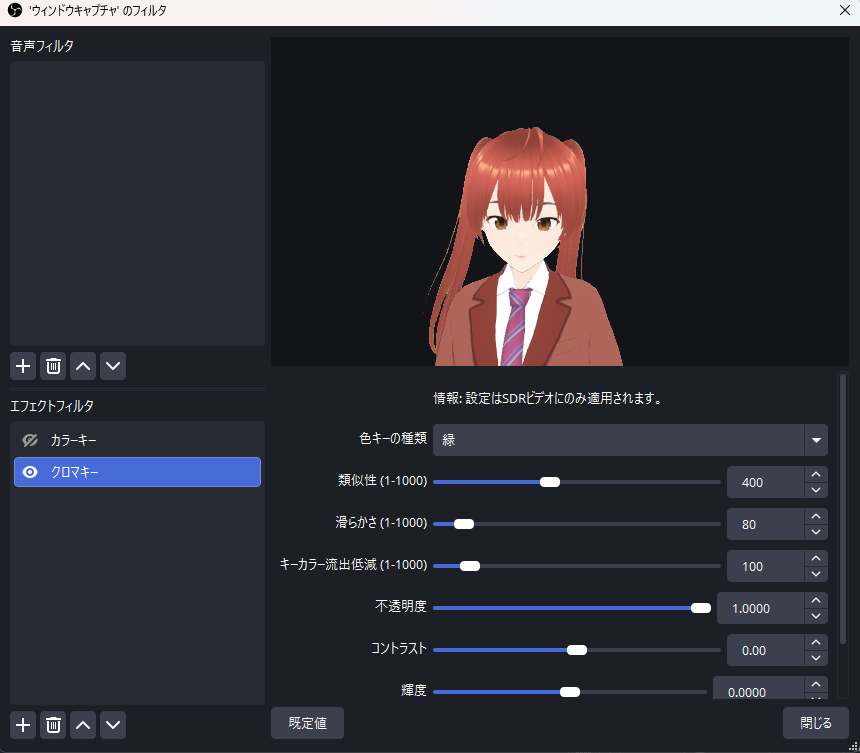Click the キーカラー流出低減 field showing 100

[x=766, y=567]
